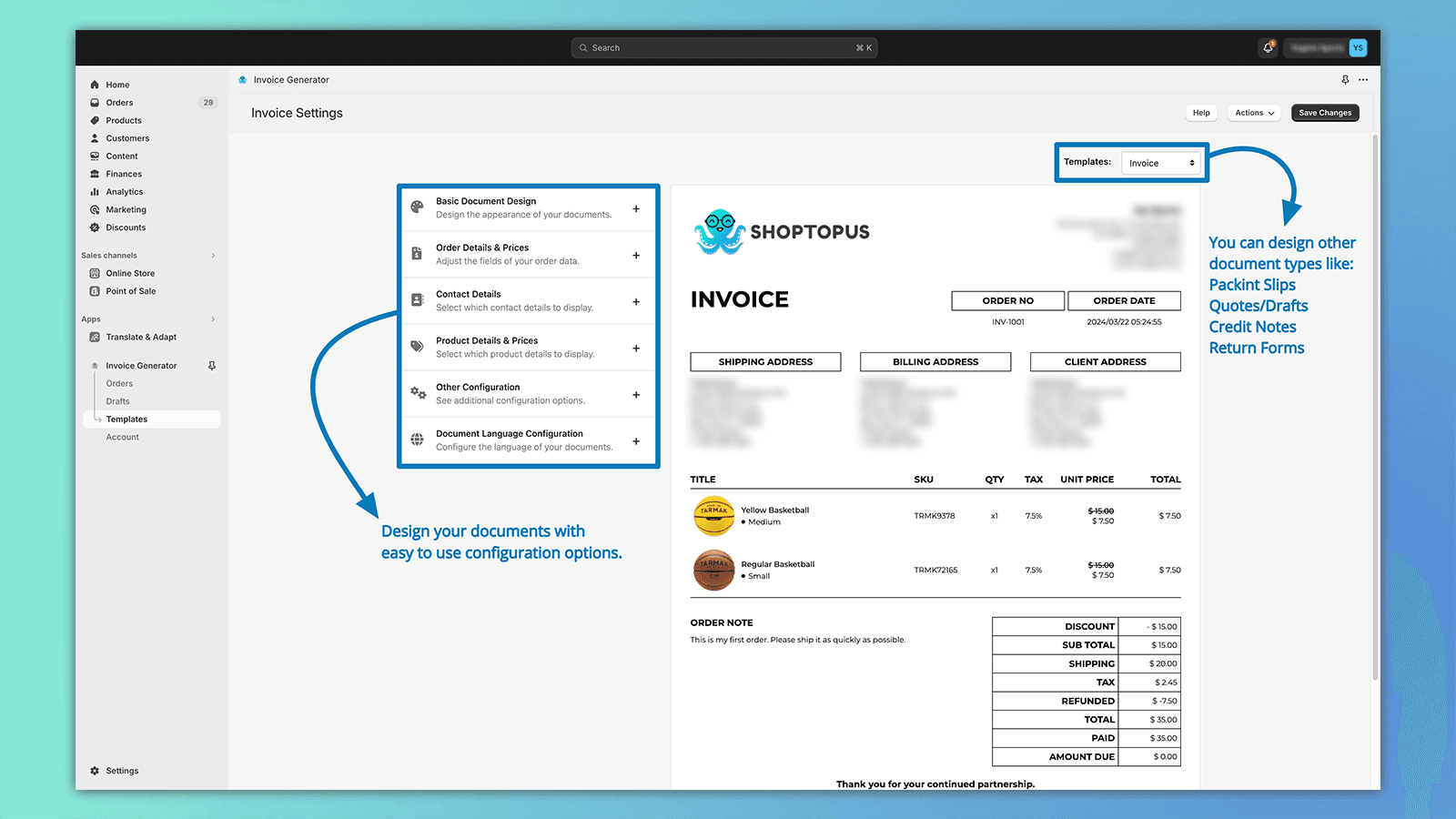Screen dimensions: 1456x819
Task: Click the Settings gear icon
Action: click(95, 771)
